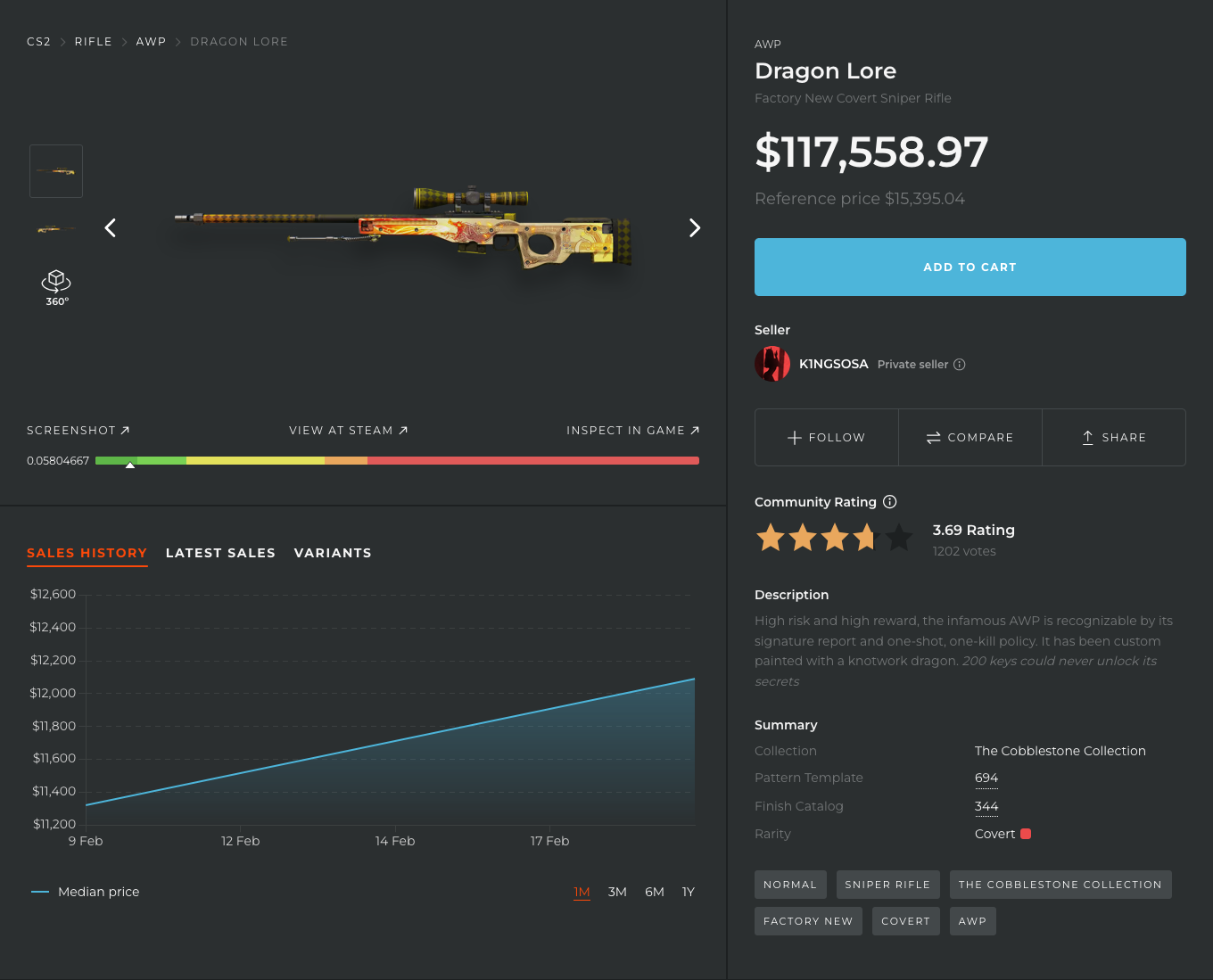Click the $12,000 chart axis label

tap(53, 693)
